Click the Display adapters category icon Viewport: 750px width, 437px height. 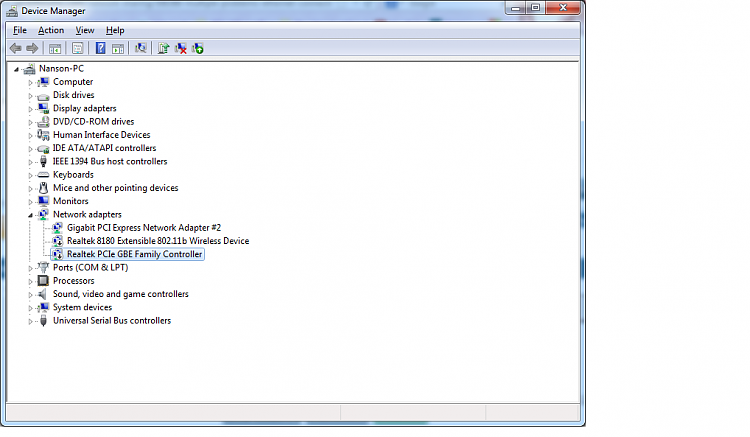(x=44, y=109)
